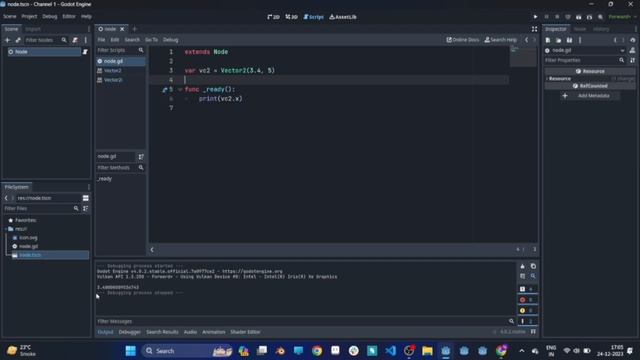Viewport: 640px width, 360px height.
Task: Open FileSystem dock options menu
Action: 89,187
